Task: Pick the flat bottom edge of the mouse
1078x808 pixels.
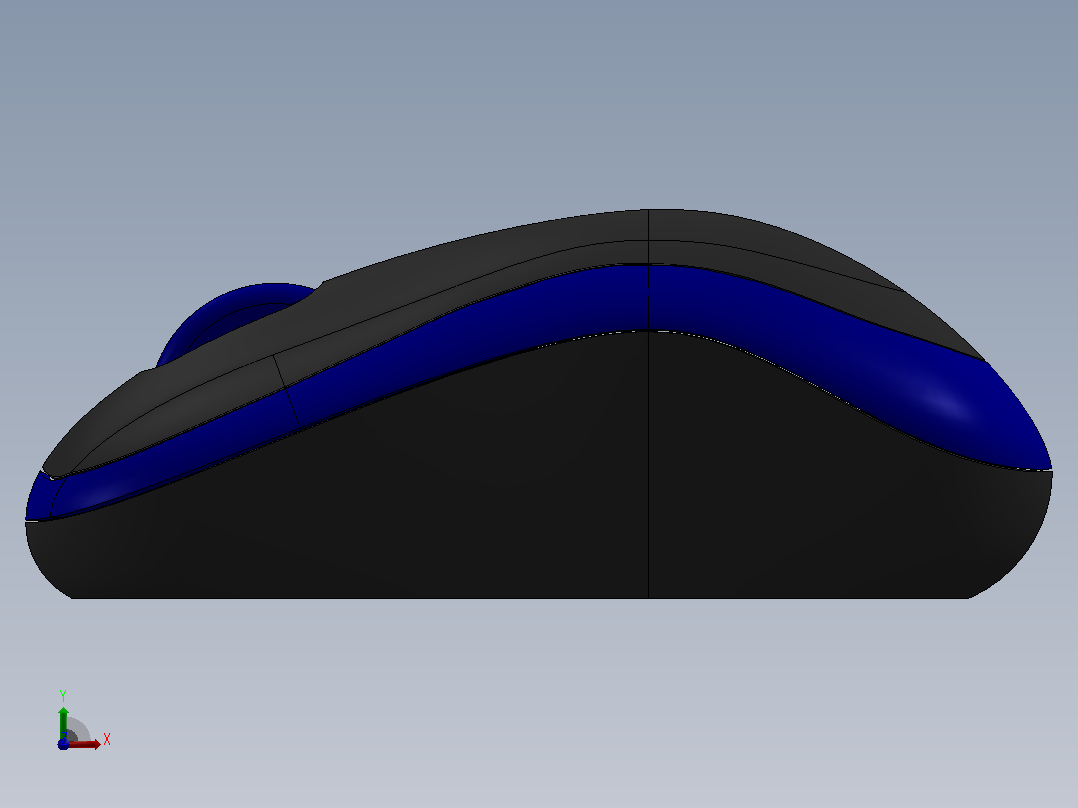Action: click(520, 598)
